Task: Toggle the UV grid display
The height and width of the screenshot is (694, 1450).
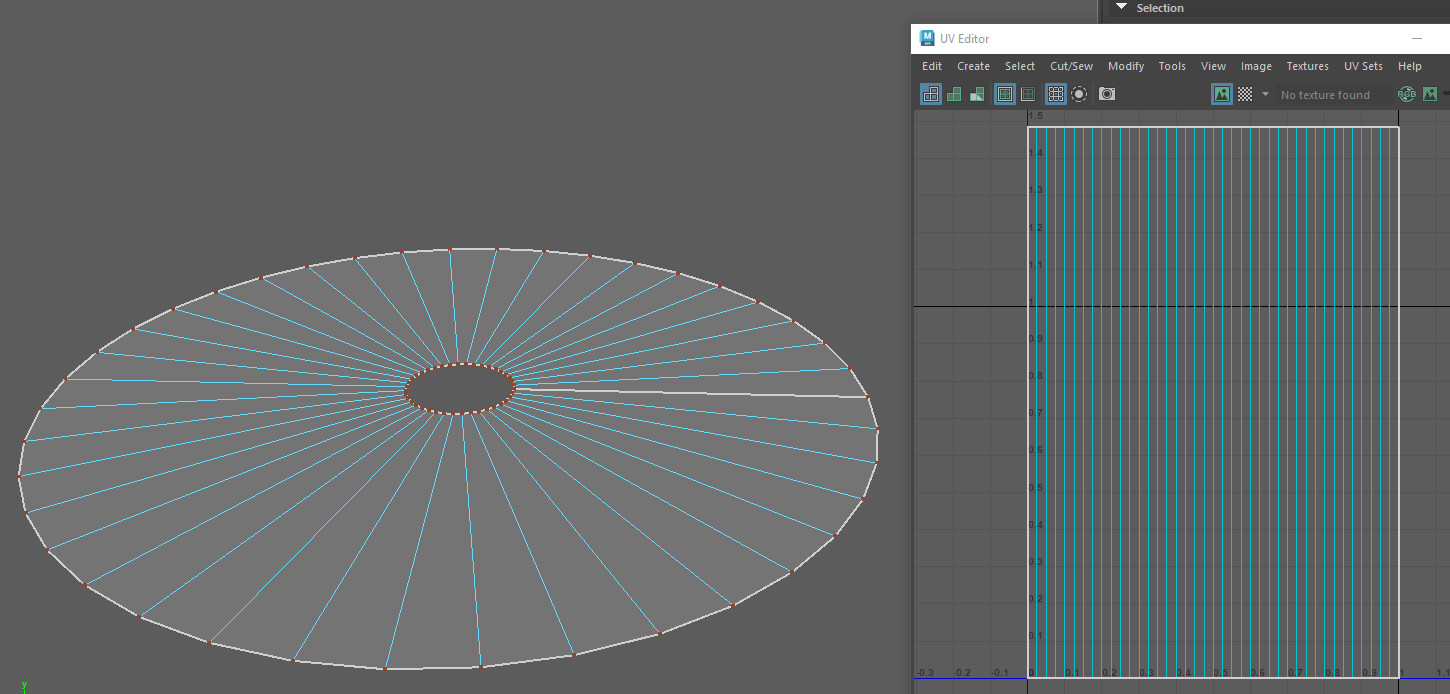Action: click(1055, 94)
